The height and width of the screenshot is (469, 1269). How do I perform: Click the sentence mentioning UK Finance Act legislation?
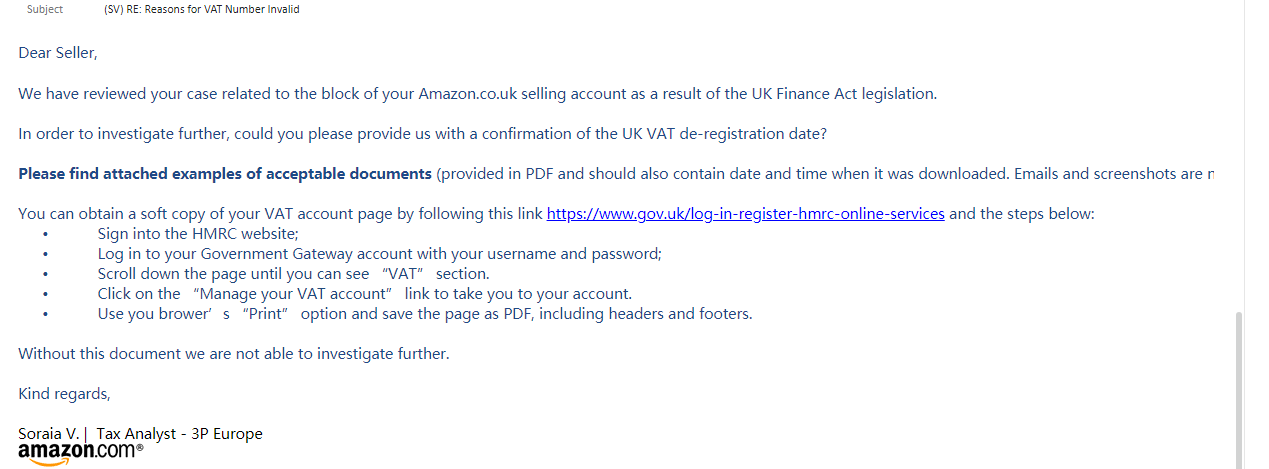click(478, 94)
